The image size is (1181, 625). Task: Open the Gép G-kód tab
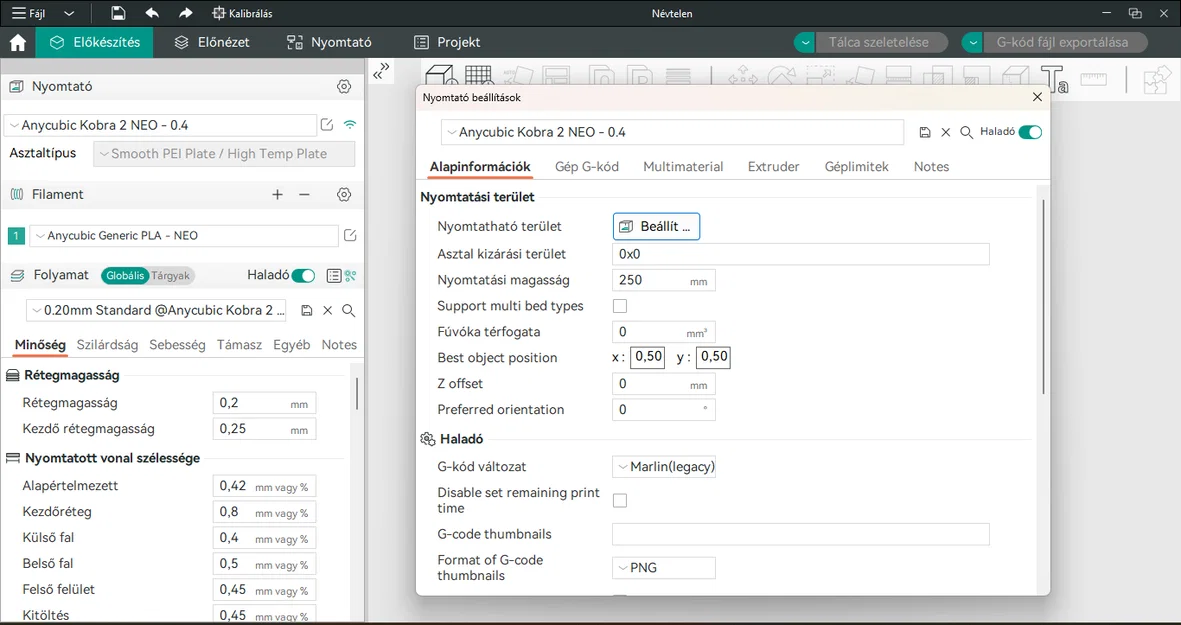click(587, 167)
